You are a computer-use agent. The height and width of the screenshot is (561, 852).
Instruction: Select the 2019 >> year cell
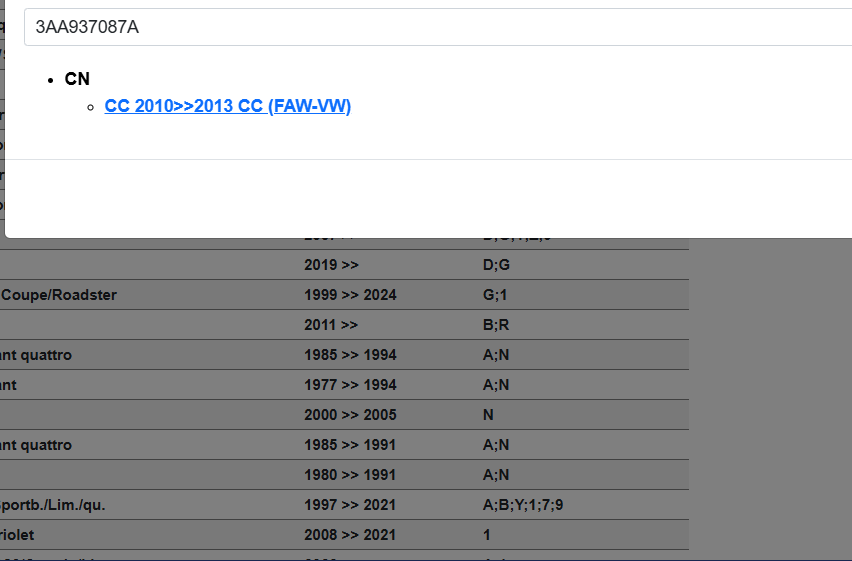click(331, 265)
